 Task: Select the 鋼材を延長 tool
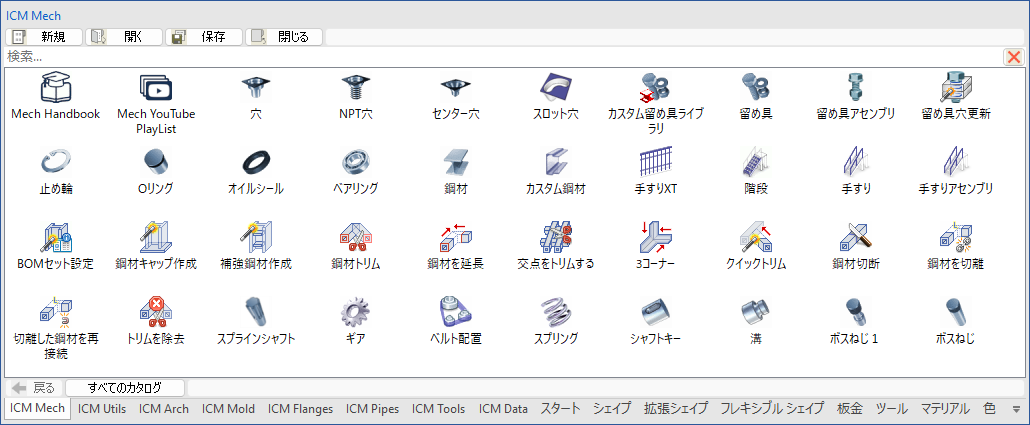point(455,237)
